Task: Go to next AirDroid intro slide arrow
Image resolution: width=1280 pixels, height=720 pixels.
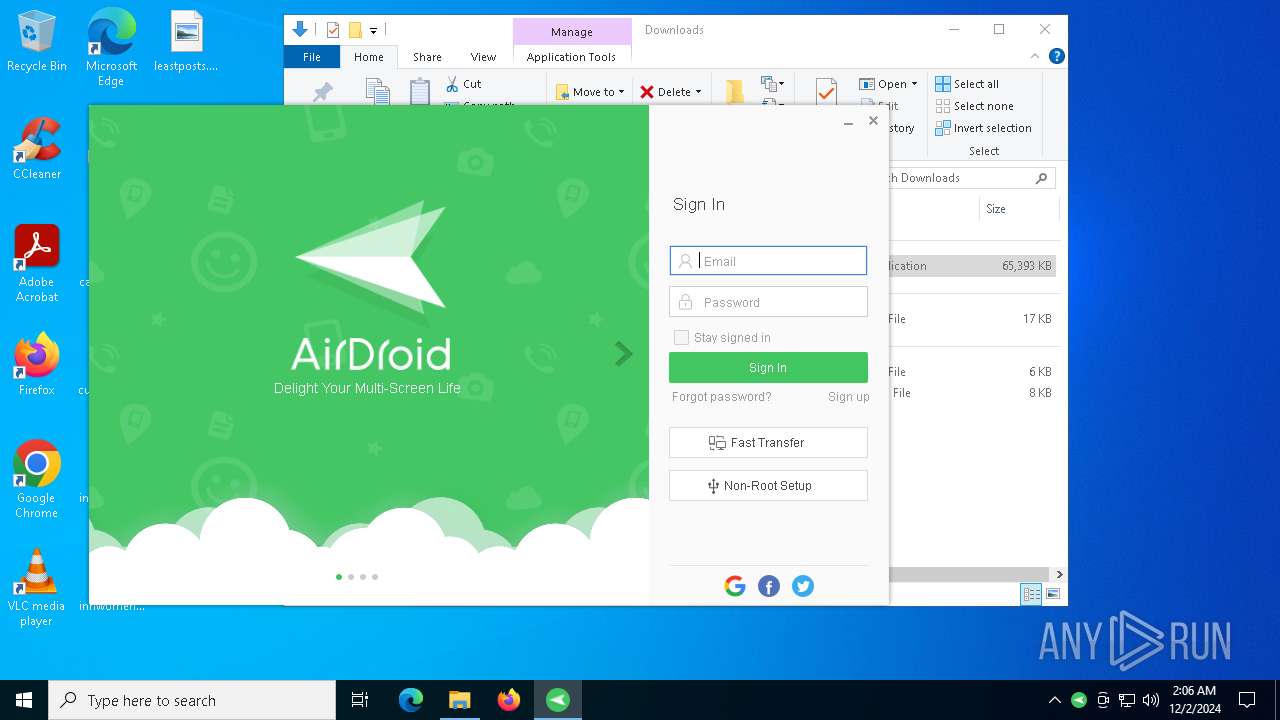Action: coord(624,353)
